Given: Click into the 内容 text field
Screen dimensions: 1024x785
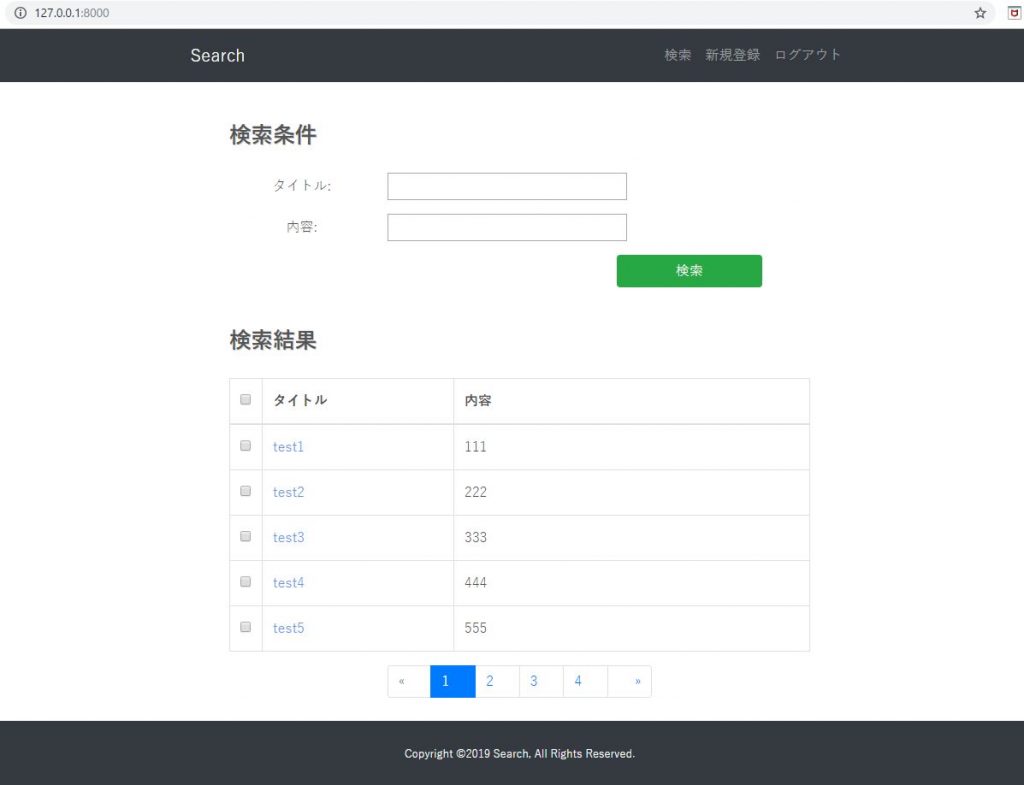Looking at the screenshot, I should [506, 228].
